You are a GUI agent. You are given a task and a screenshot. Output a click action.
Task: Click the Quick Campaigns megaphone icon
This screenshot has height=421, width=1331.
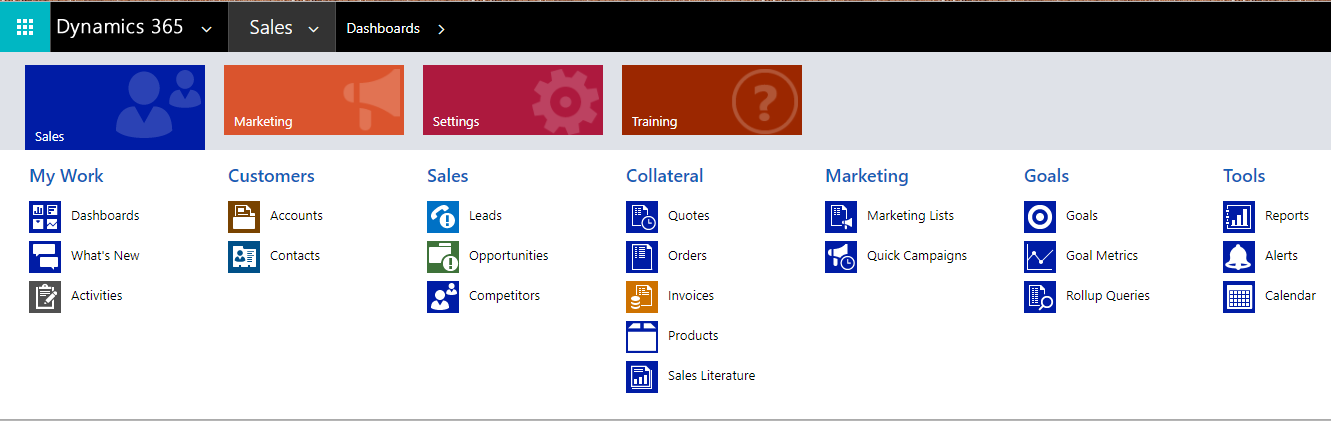click(841, 256)
